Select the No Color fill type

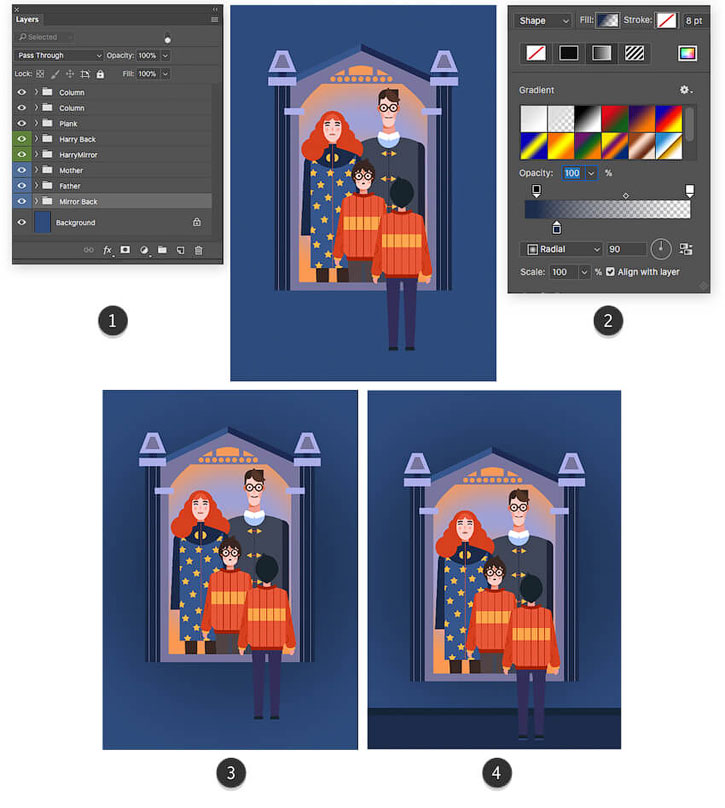(536, 53)
